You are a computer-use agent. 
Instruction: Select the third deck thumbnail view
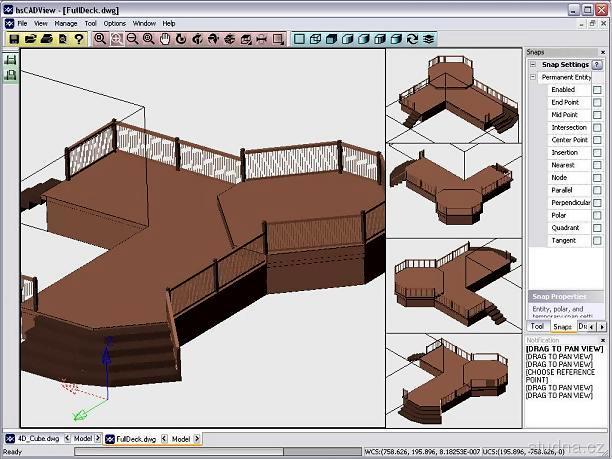click(x=454, y=286)
